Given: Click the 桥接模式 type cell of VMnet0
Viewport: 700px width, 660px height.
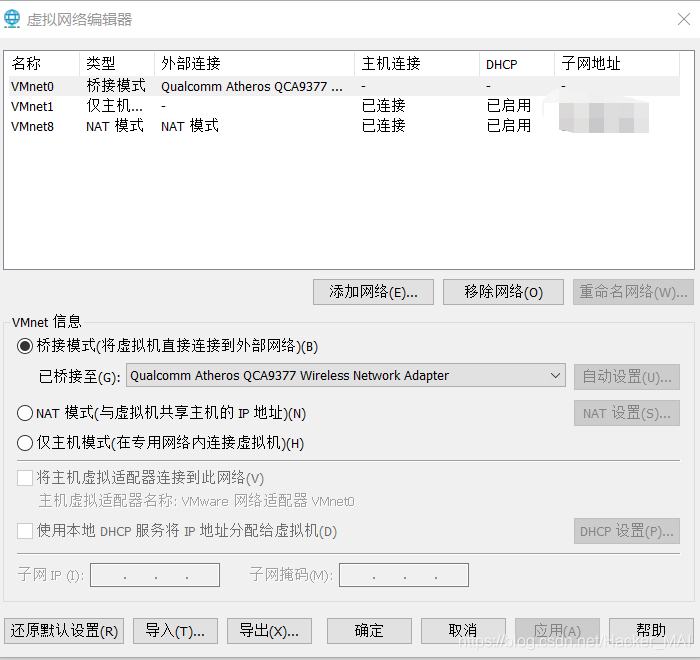Looking at the screenshot, I should click(x=116, y=86).
